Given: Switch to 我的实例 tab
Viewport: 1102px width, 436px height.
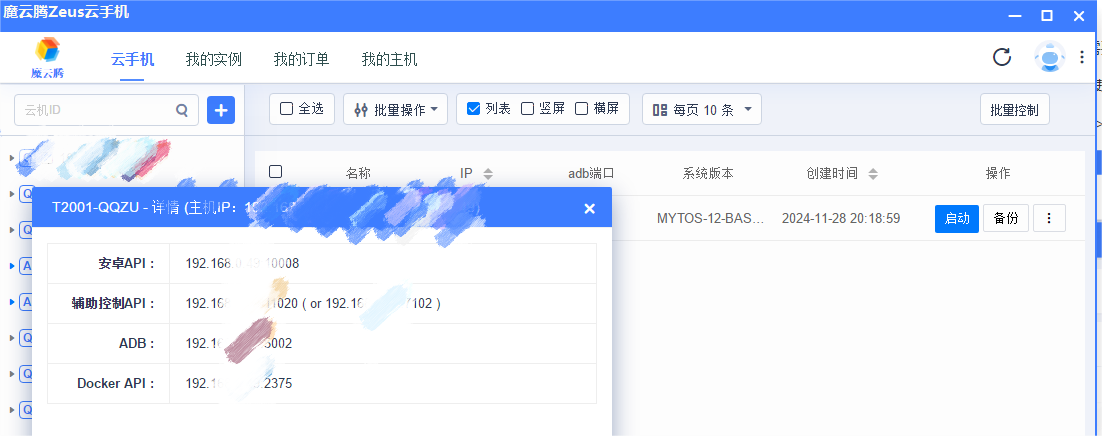Looking at the screenshot, I should 213,59.
